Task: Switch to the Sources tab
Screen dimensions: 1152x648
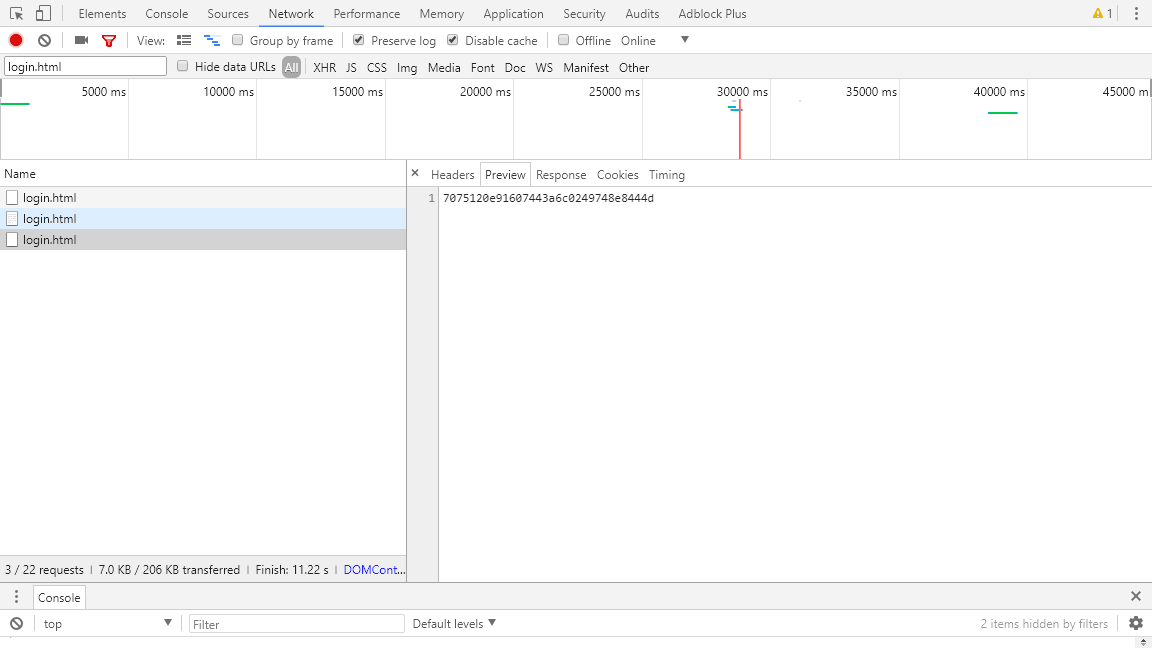Action: pyautogui.click(x=228, y=14)
